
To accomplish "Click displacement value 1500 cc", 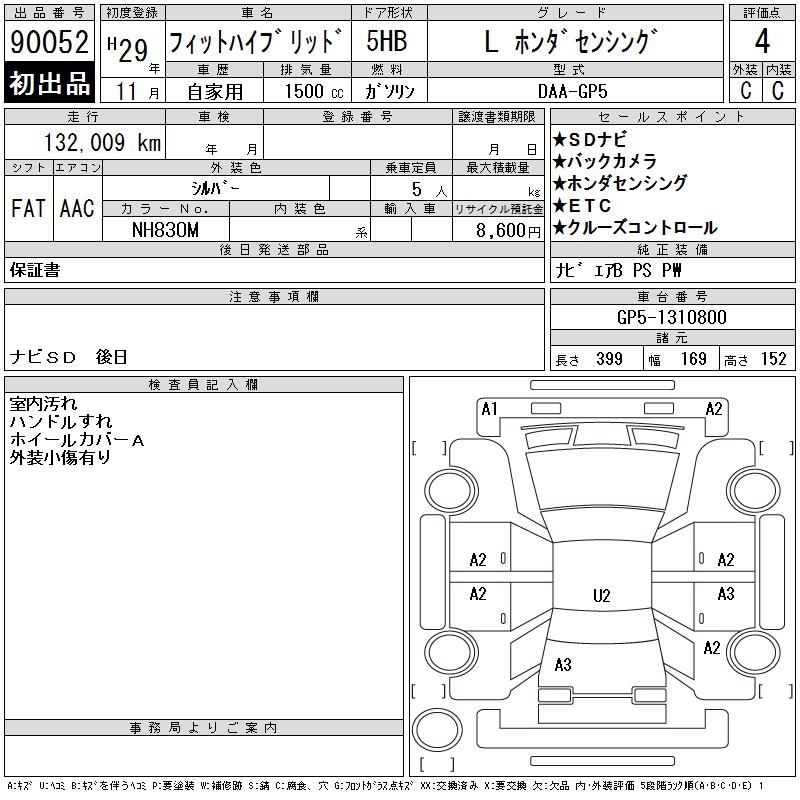I will (314, 91).
